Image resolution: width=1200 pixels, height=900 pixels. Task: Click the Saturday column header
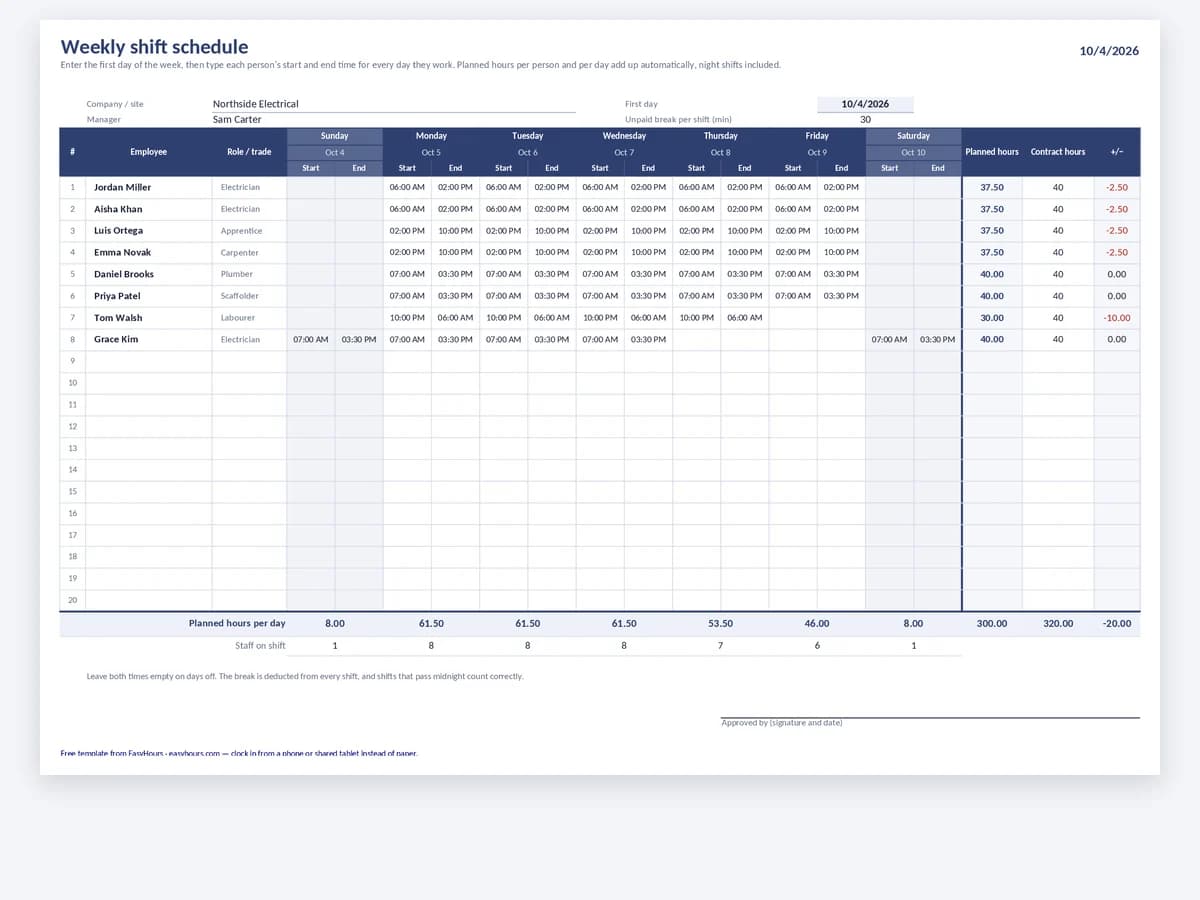click(x=913, y=136)
